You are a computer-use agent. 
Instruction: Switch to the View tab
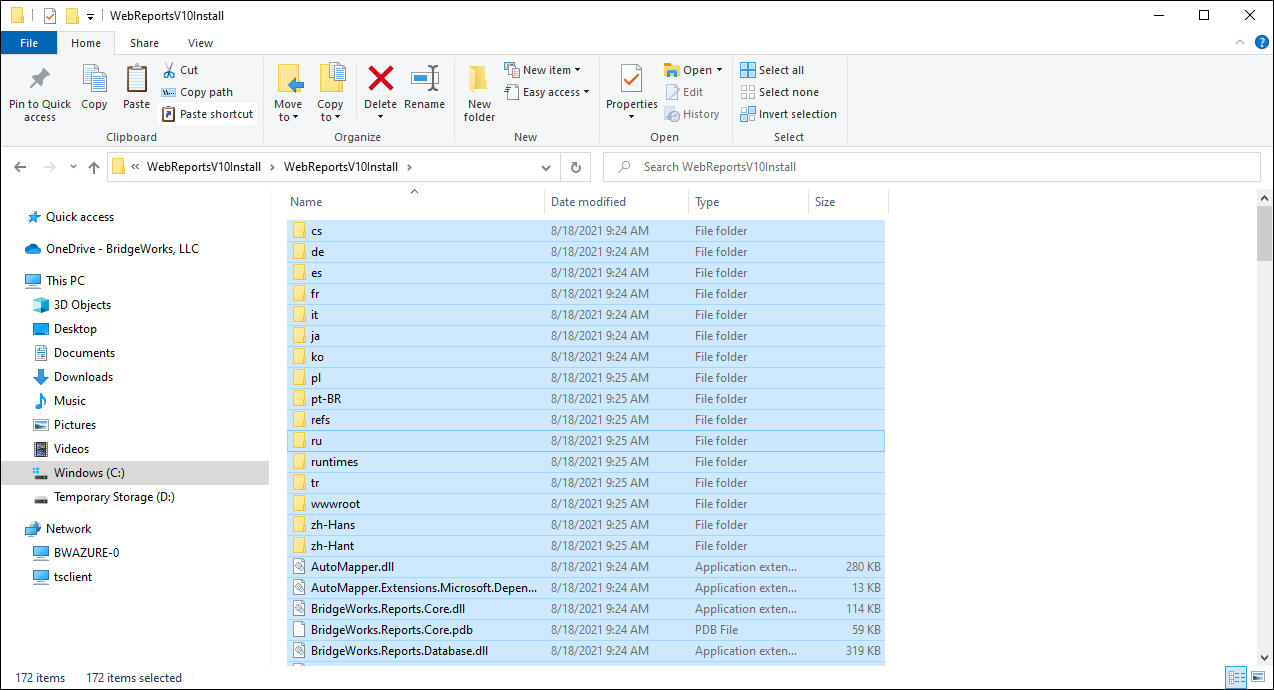click(x=200, y=43)
